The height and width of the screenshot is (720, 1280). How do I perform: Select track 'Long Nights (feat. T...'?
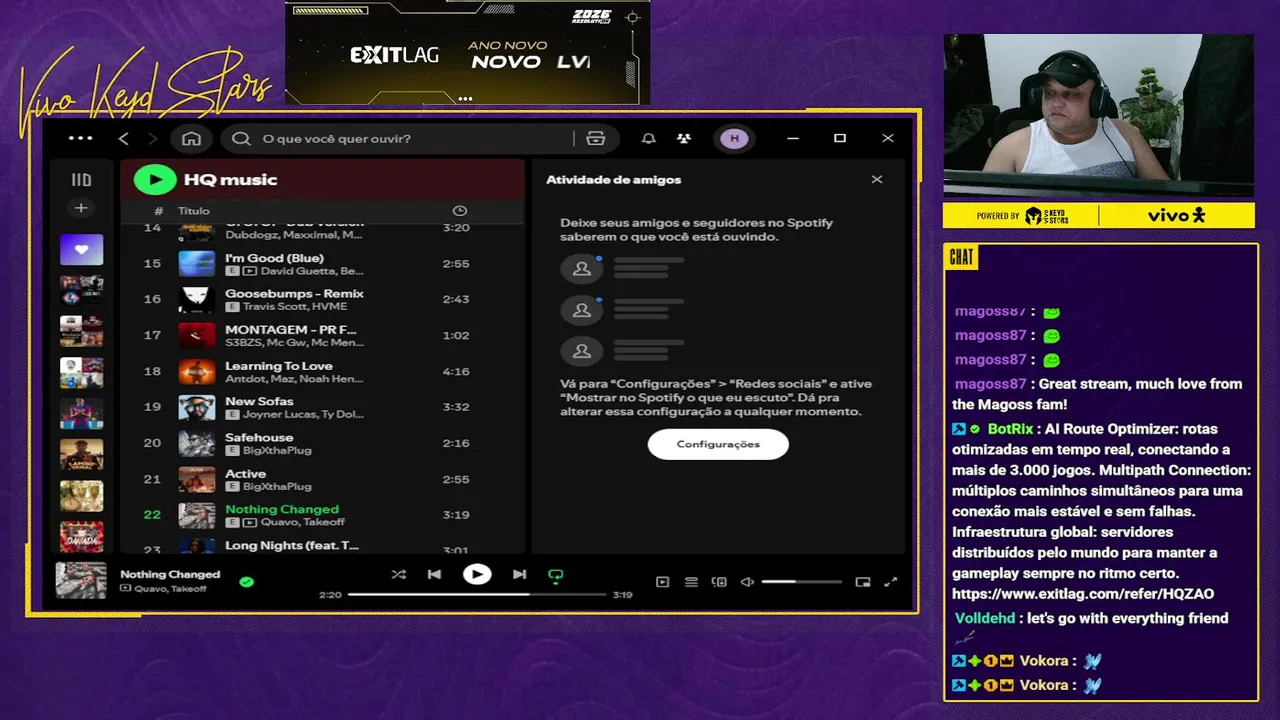[x=322, y=546]
